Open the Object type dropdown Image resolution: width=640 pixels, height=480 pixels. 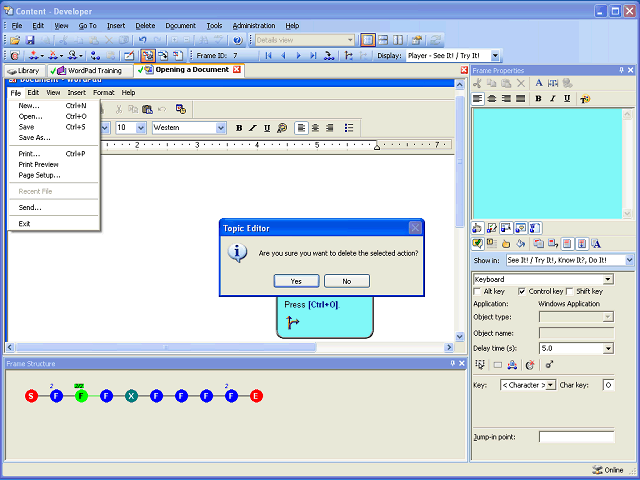(x=608, y=317)
